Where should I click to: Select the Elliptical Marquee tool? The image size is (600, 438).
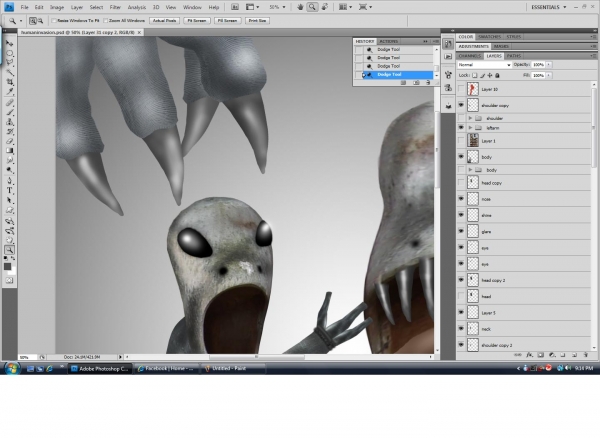(9, 53)
